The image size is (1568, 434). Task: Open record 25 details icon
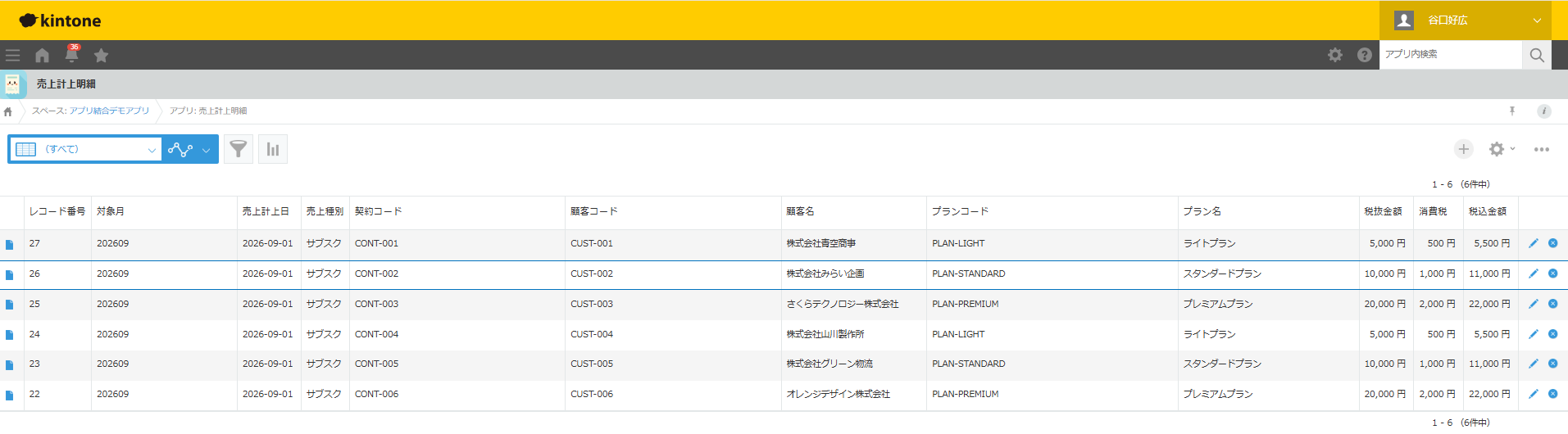[10, 305]
